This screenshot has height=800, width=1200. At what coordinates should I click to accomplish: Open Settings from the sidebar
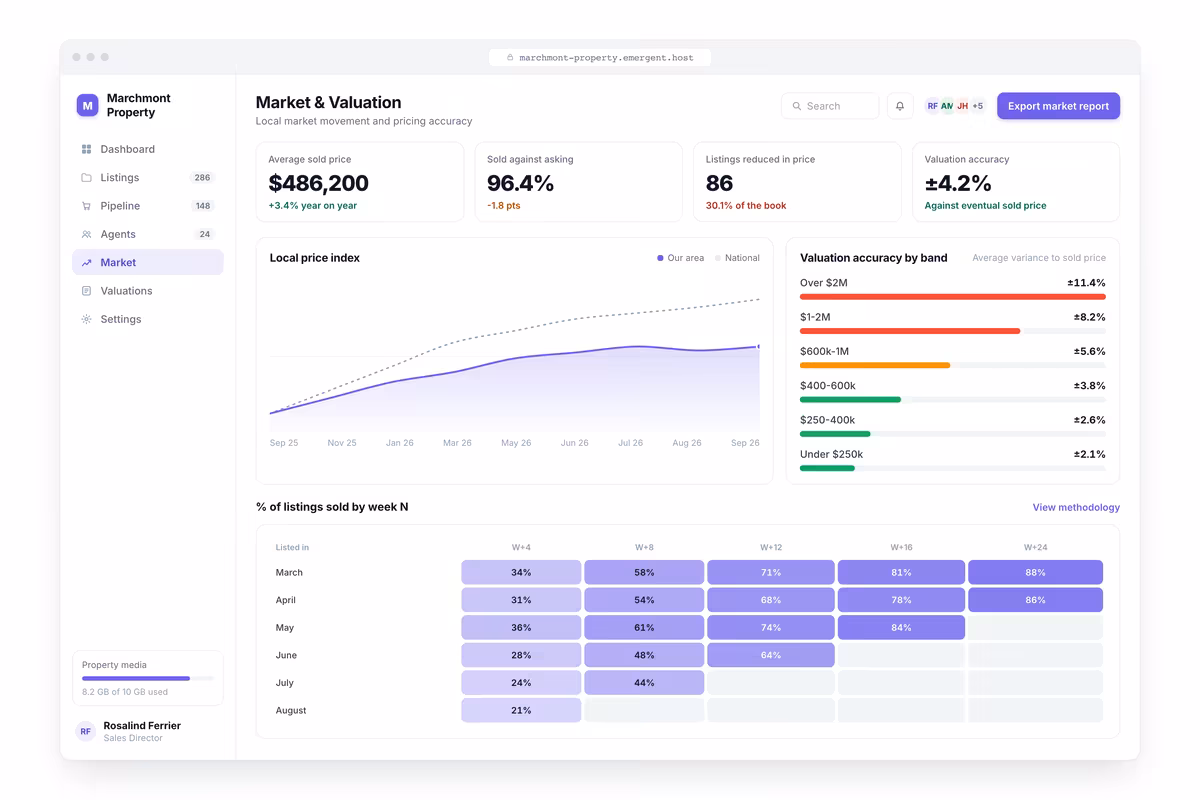[148, 319]
